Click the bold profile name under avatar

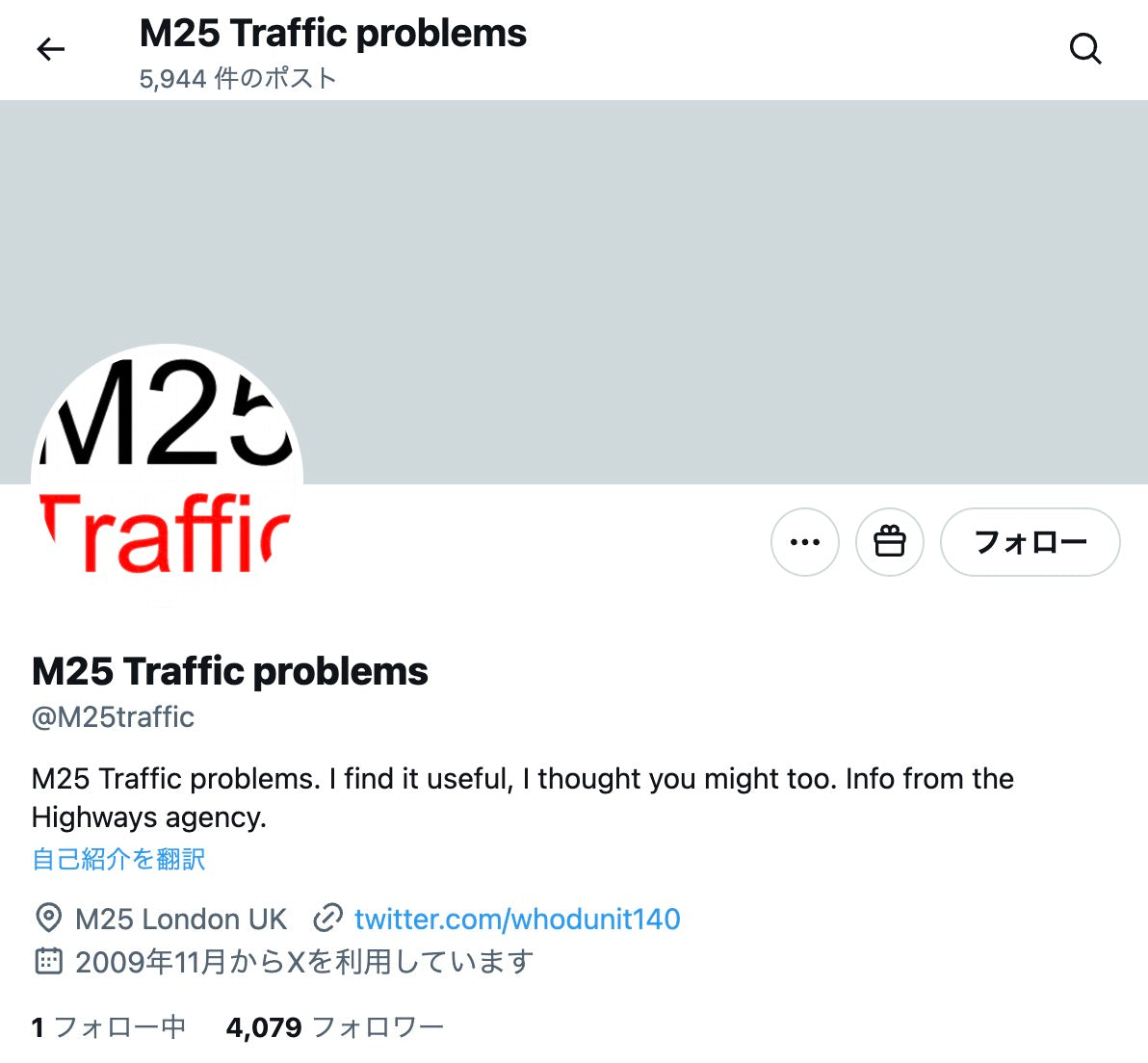tap(230, 671)
